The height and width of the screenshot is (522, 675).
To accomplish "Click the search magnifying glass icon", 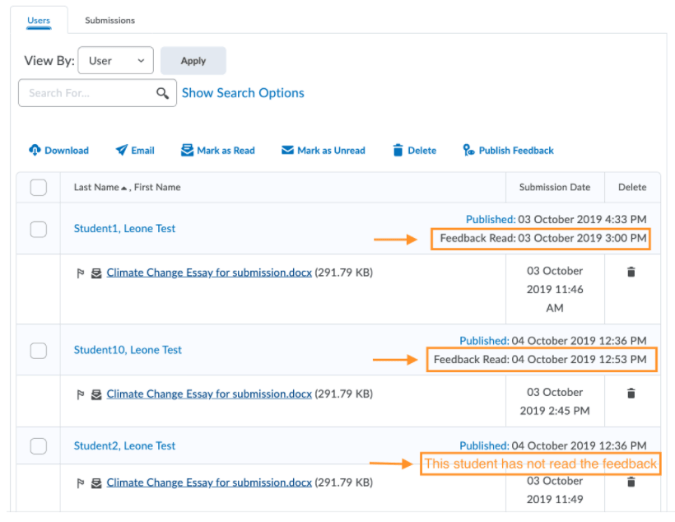I will pyautogui.click(x=163, y=93).
